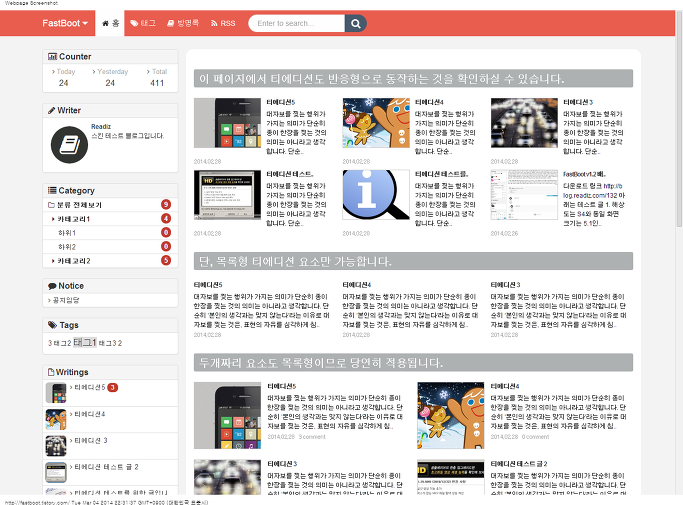This screenshot has height=505, width=683.
Task: Open the Readiz writer name link
Action: click(x=101, y=126)
